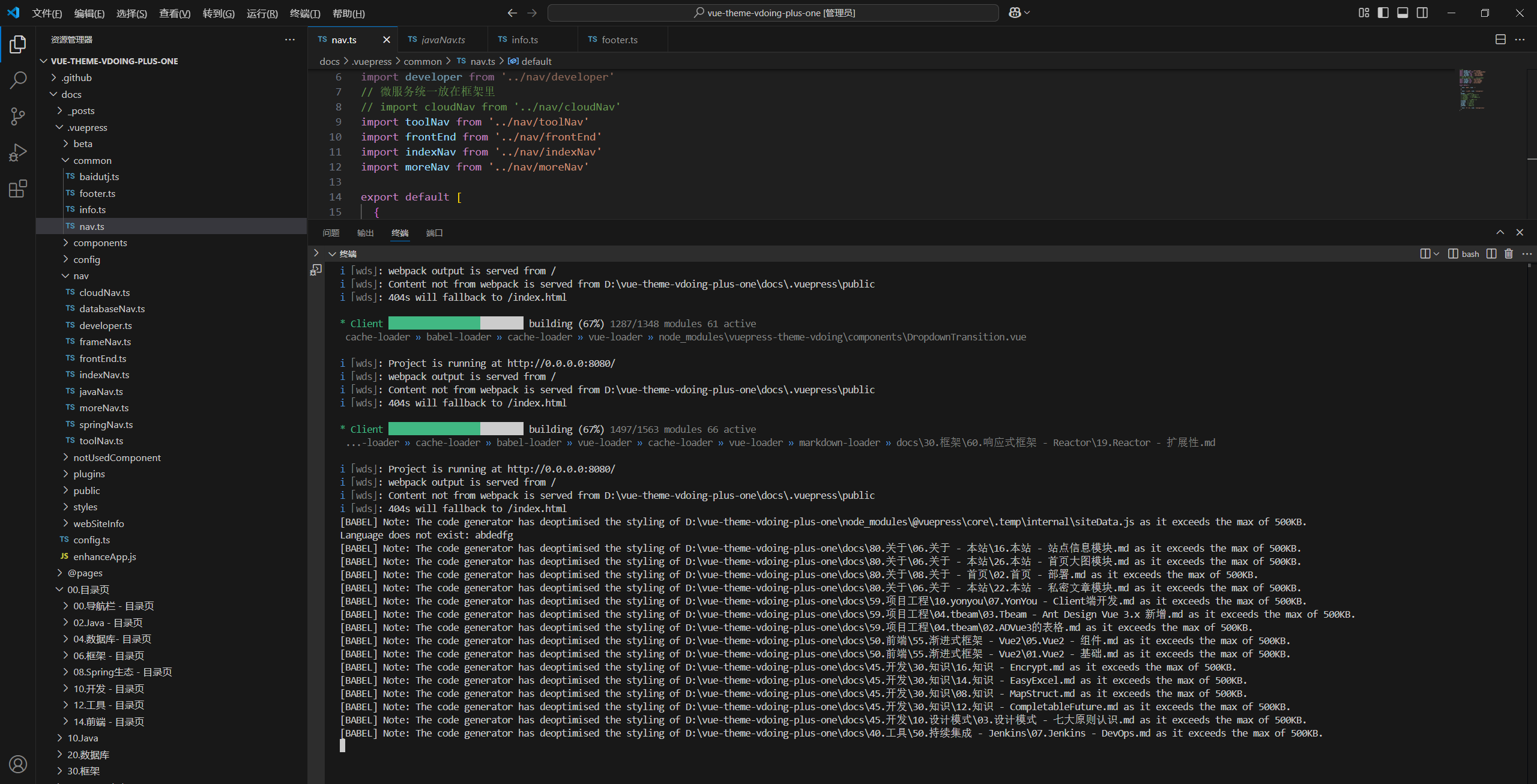The width and height of the screenshot is (1537, 784).
Task: Switch to the 问题 panel tab
Action: 331,233
